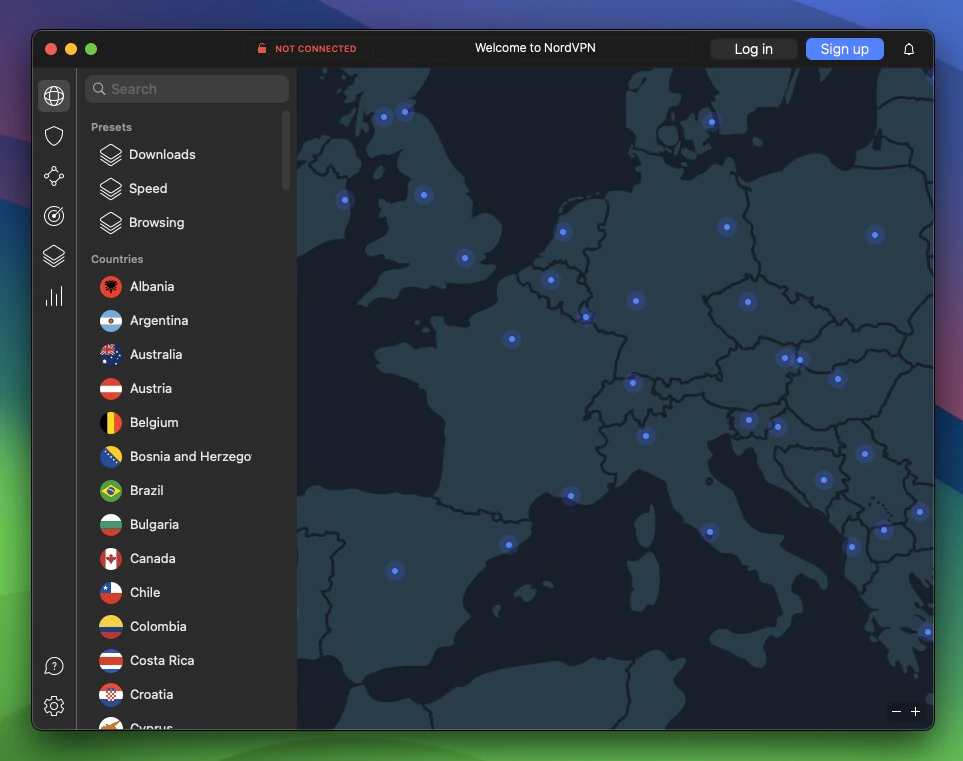
Task: Zoom out the map with the minus control
Action: [x=896, y=711]
